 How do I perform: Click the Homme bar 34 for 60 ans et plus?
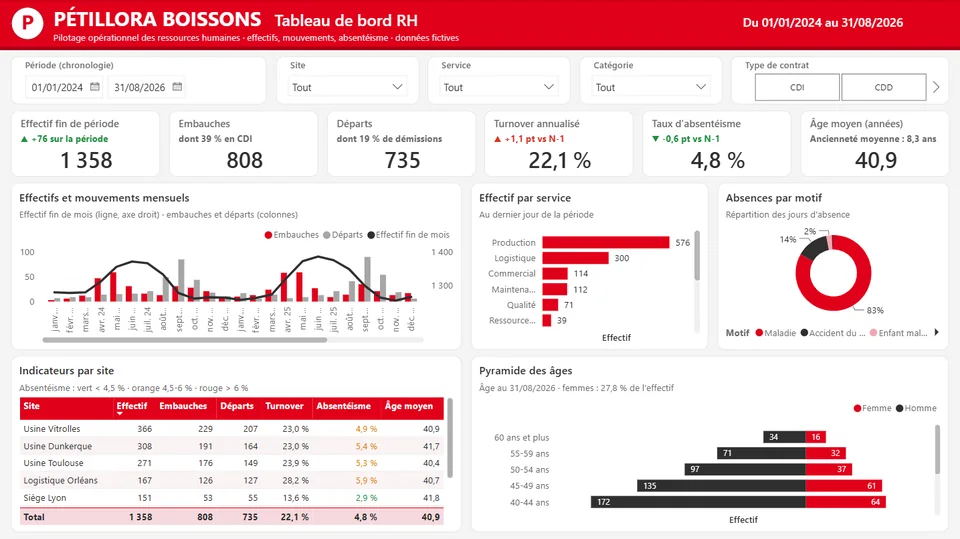click(784, 437)
